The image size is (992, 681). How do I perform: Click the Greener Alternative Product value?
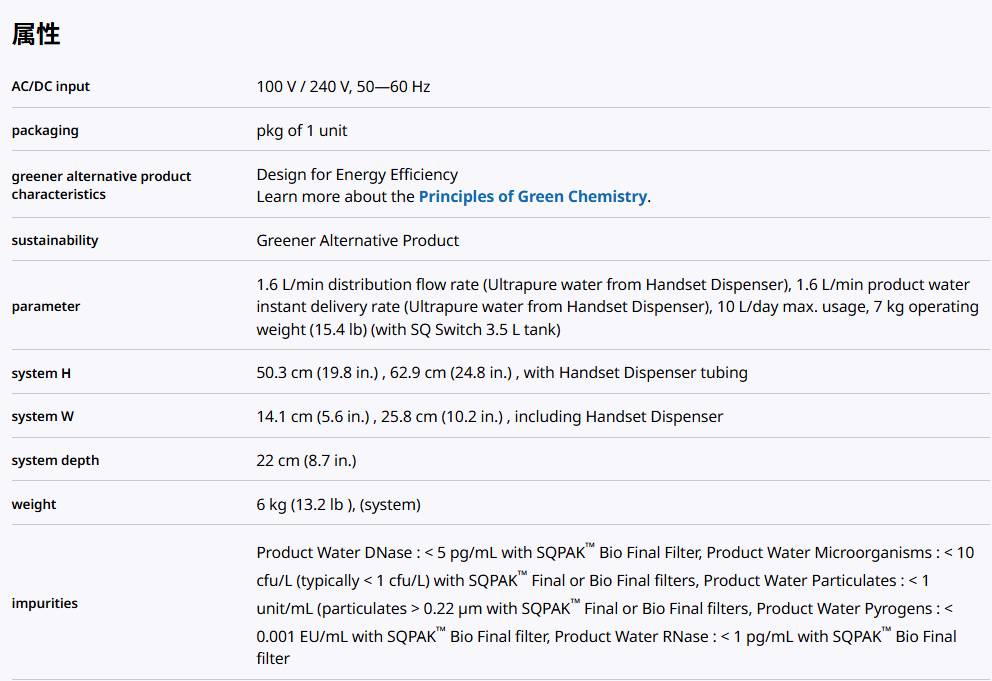point(358,241)
